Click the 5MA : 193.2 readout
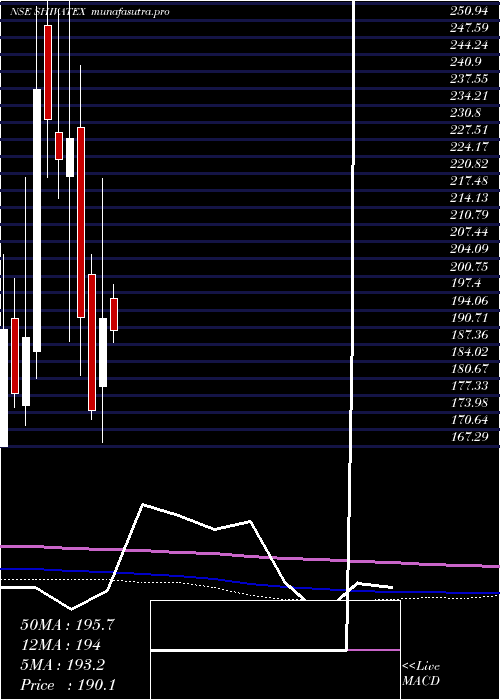 [62, 665]
